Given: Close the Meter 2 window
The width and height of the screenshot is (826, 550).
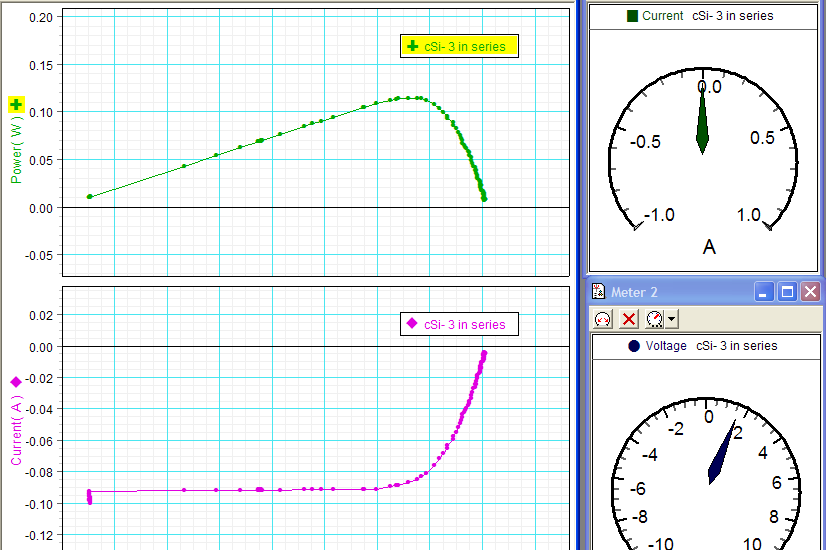Looking at the screenshot, I should click(809, 292).
